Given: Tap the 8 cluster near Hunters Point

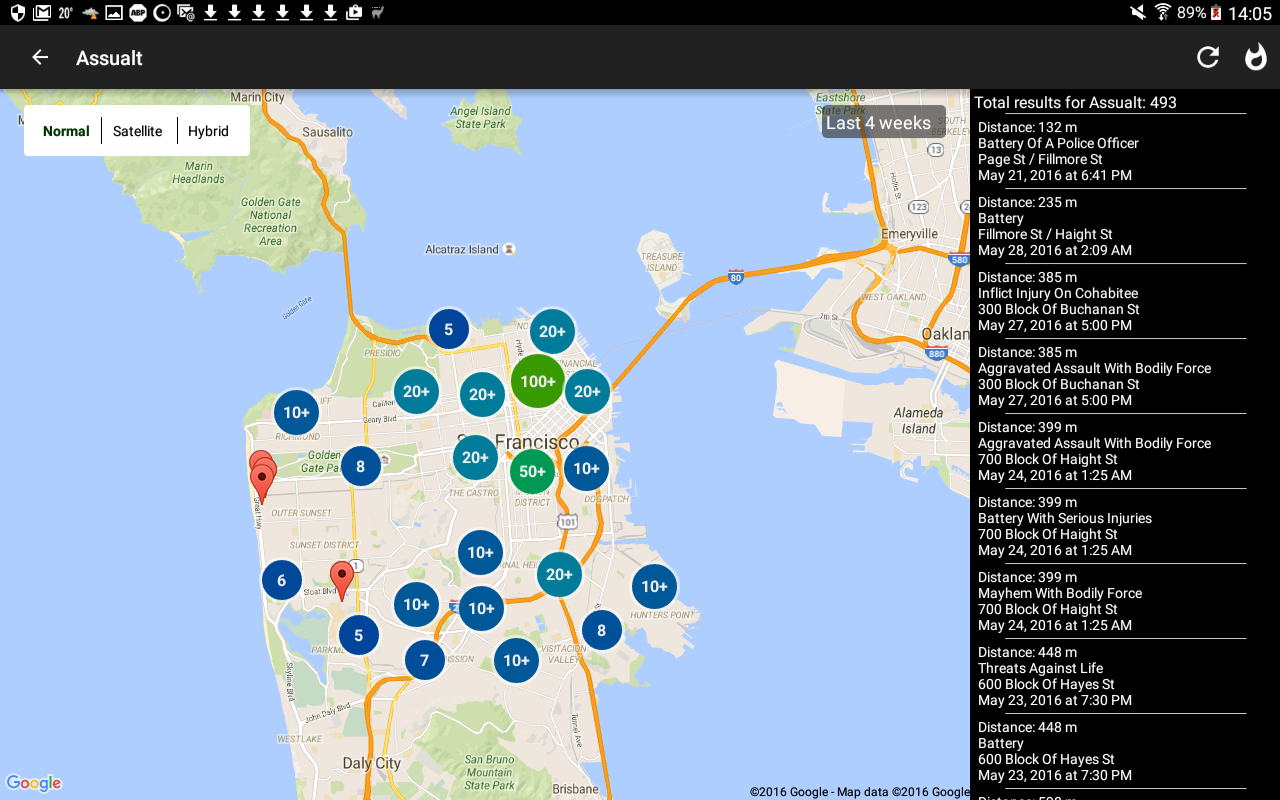Looking at the screenshot, I should [x=601, y=630].
